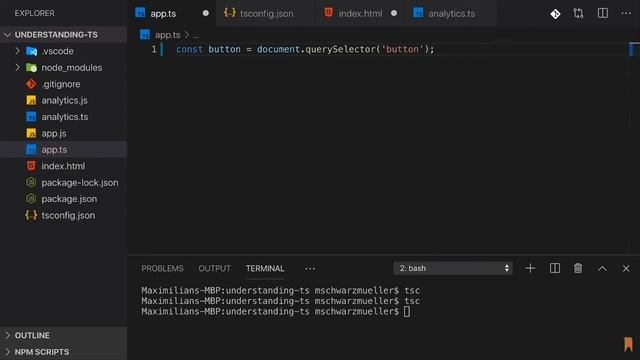The image size is (640, 360).
Task: Click the app.js JavaScript file icon
Action: 31,133
